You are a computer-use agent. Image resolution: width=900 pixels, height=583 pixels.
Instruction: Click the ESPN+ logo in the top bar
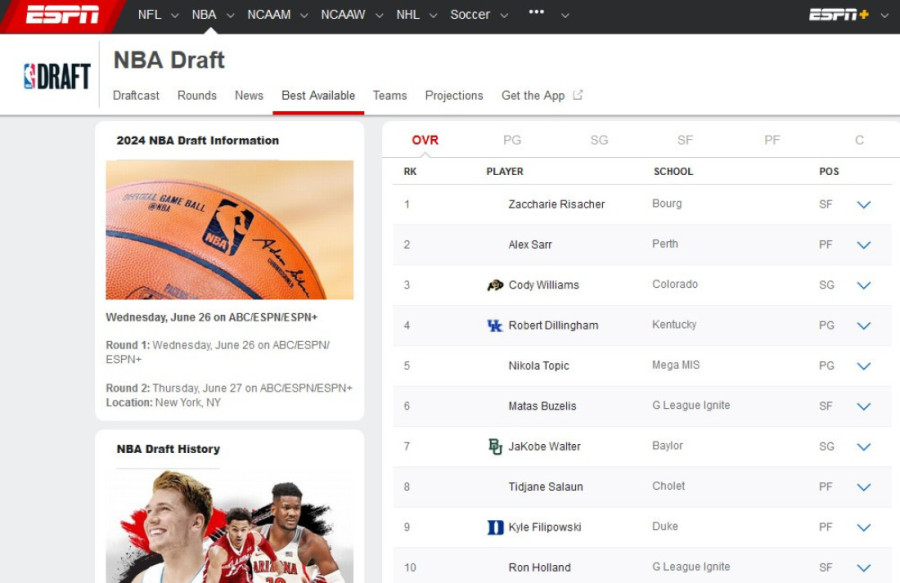tap(838, 14)
